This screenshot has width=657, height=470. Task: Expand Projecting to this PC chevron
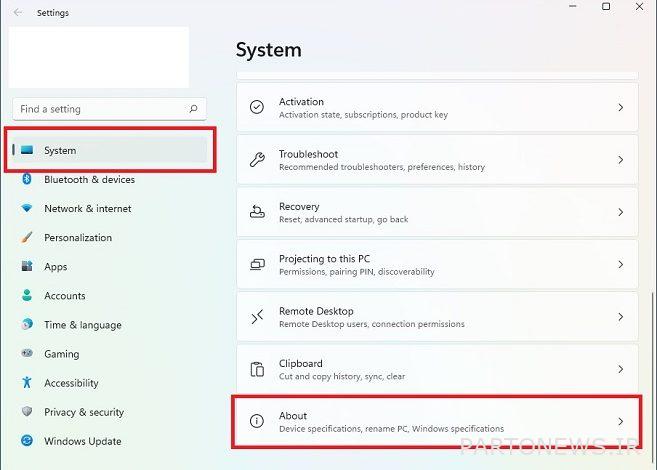[x=621, y=264]
